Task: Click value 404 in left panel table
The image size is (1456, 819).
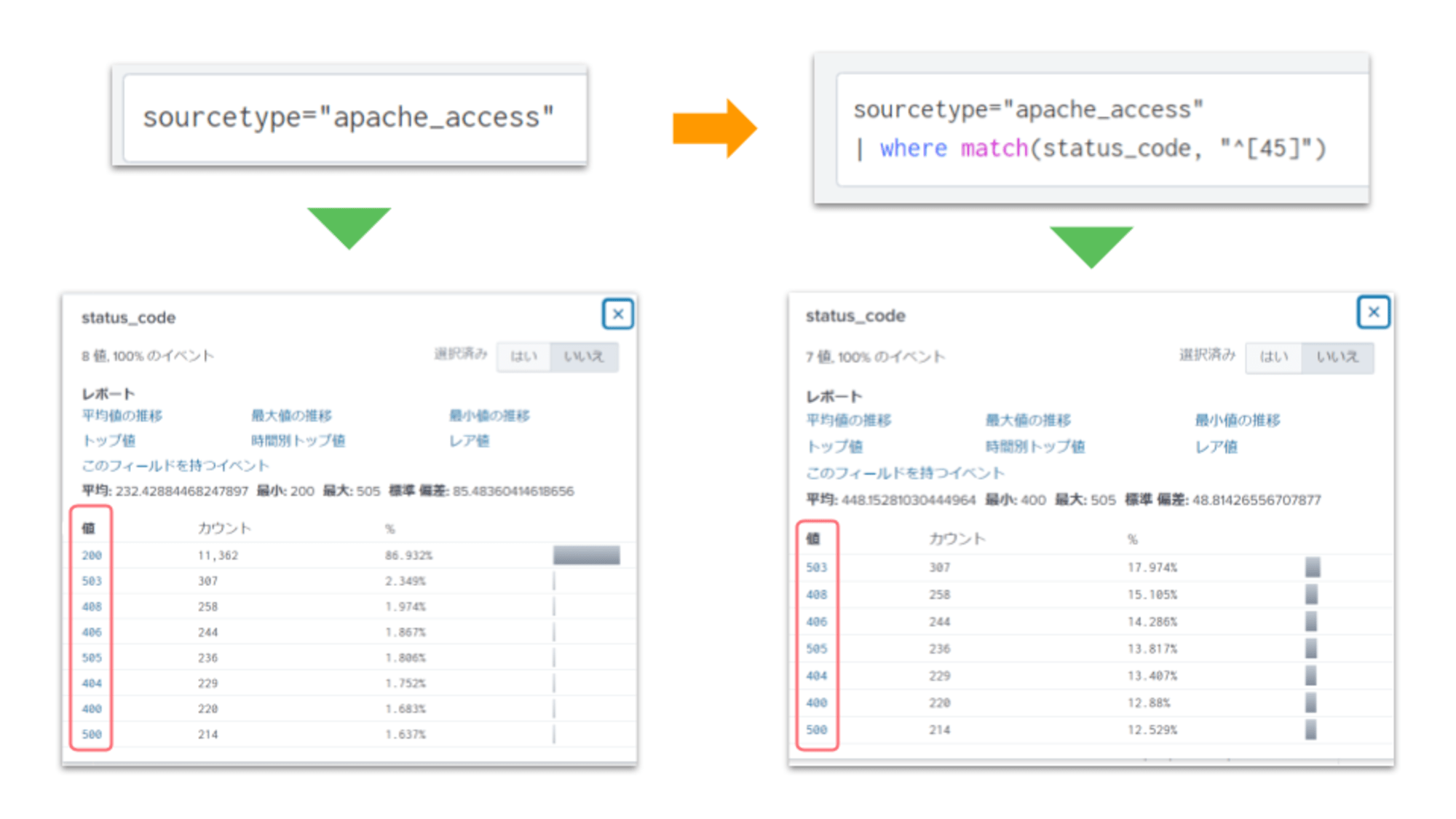Action: point(92,683)
